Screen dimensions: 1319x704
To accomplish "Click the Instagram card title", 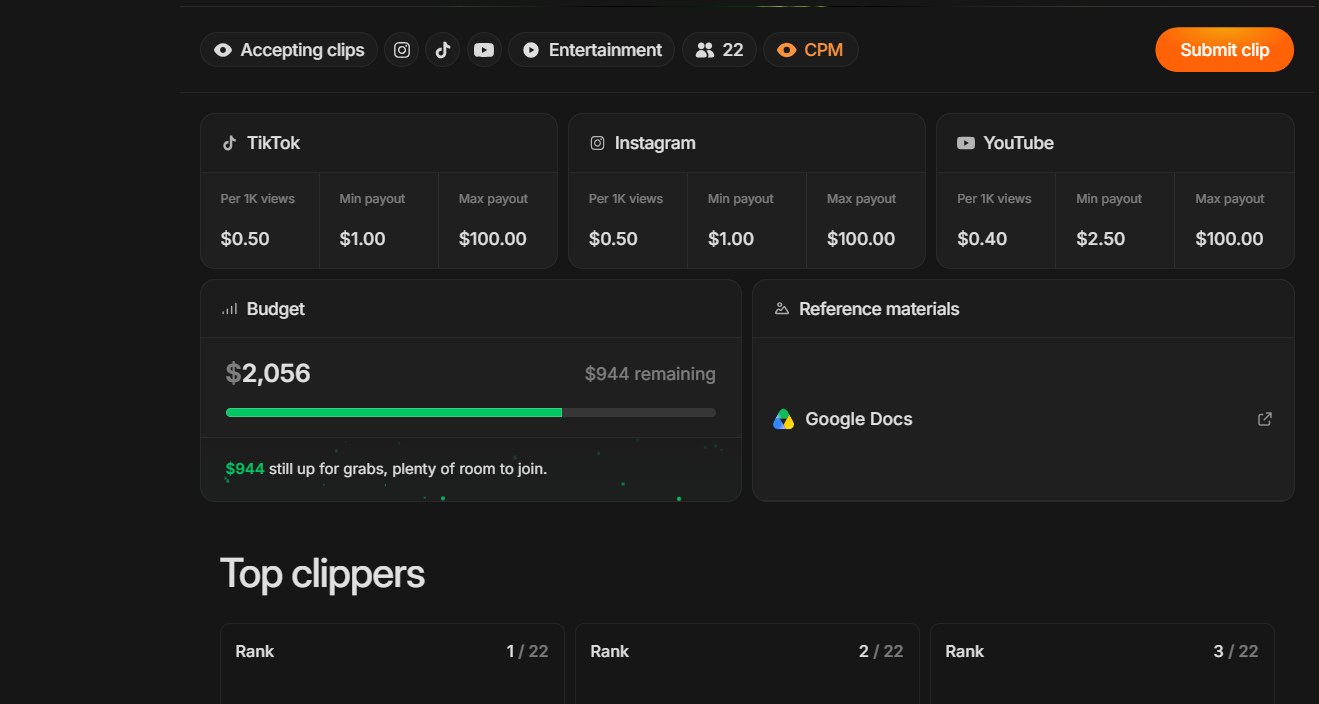I will [655, 143].
